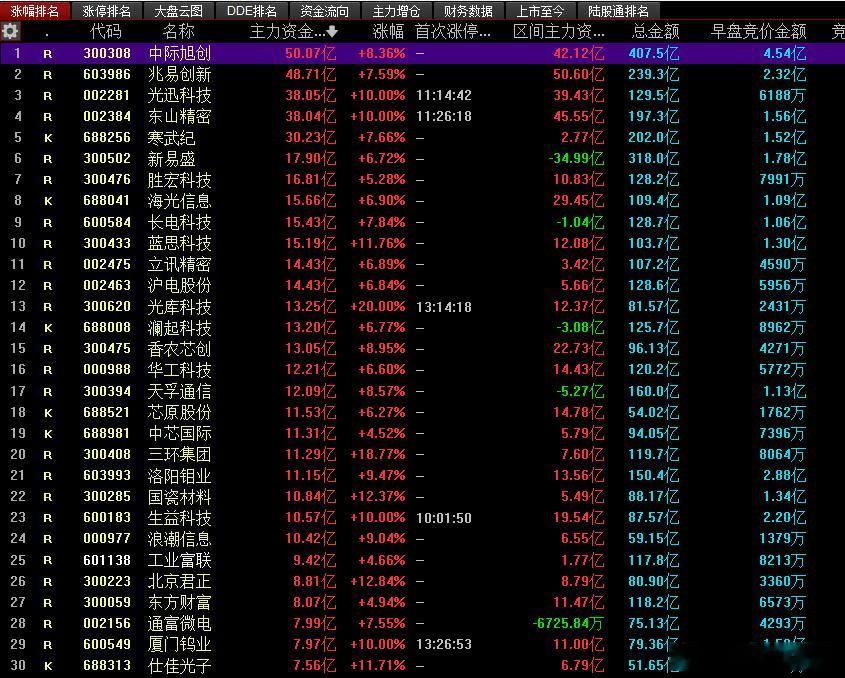845x678 pixels.
Task: Sort by the 名称 column header
Action: pyautogui.click(x=178, y=31)
